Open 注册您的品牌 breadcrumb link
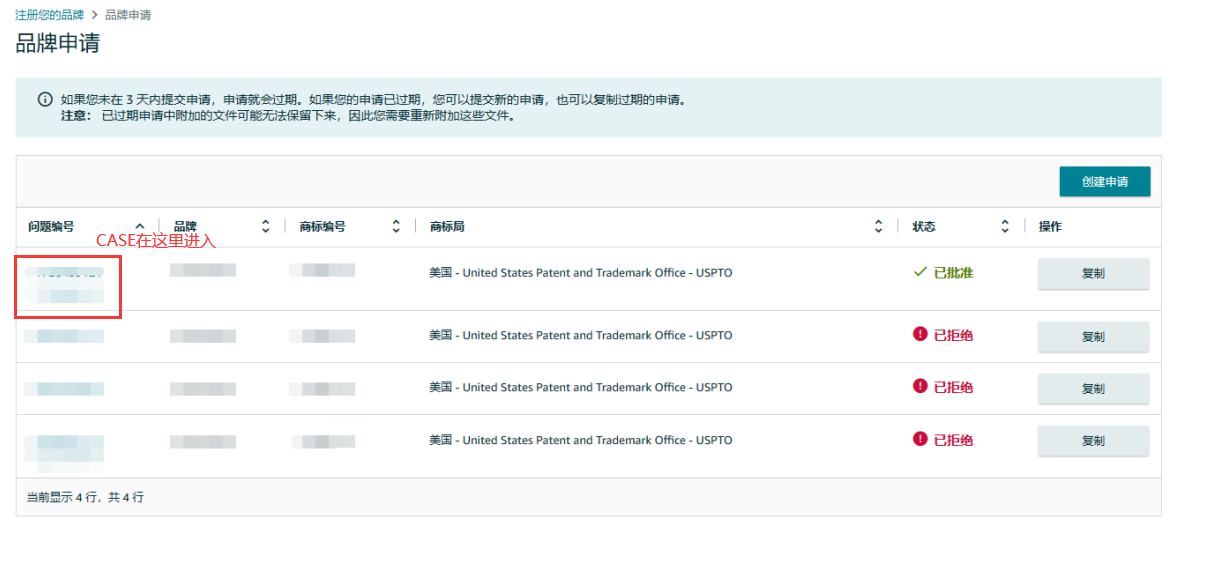 (51, 16)
